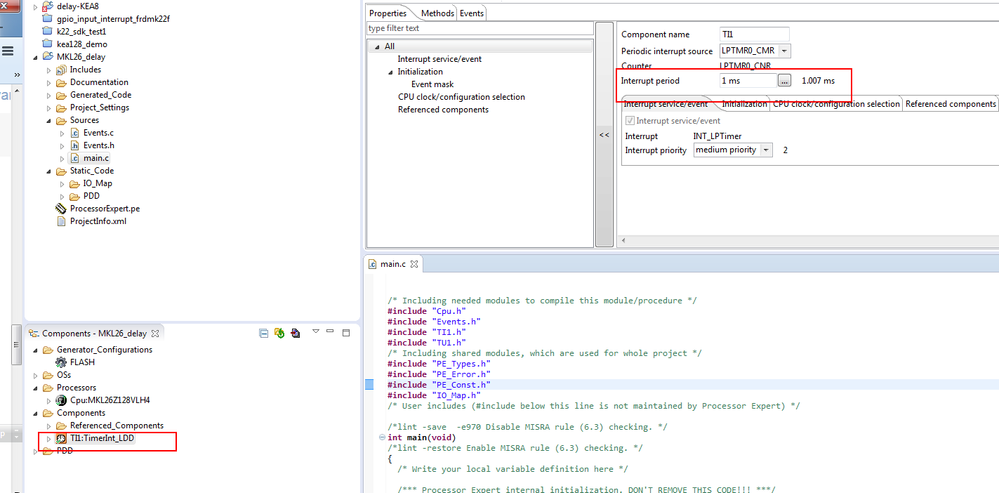The image size is (999, 493).
Task: Click the Interrupt period 1 ms field
Action: coord(748,81)
